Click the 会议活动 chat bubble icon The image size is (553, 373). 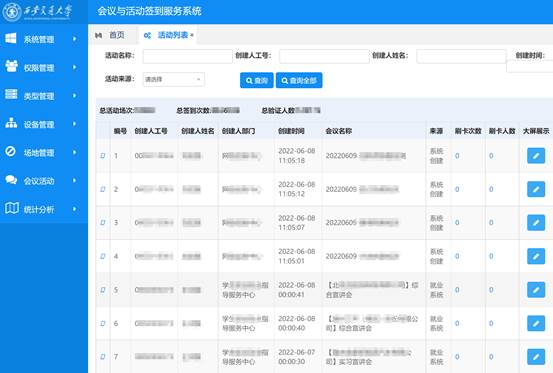pyautogui.click(x=11, y=180)
